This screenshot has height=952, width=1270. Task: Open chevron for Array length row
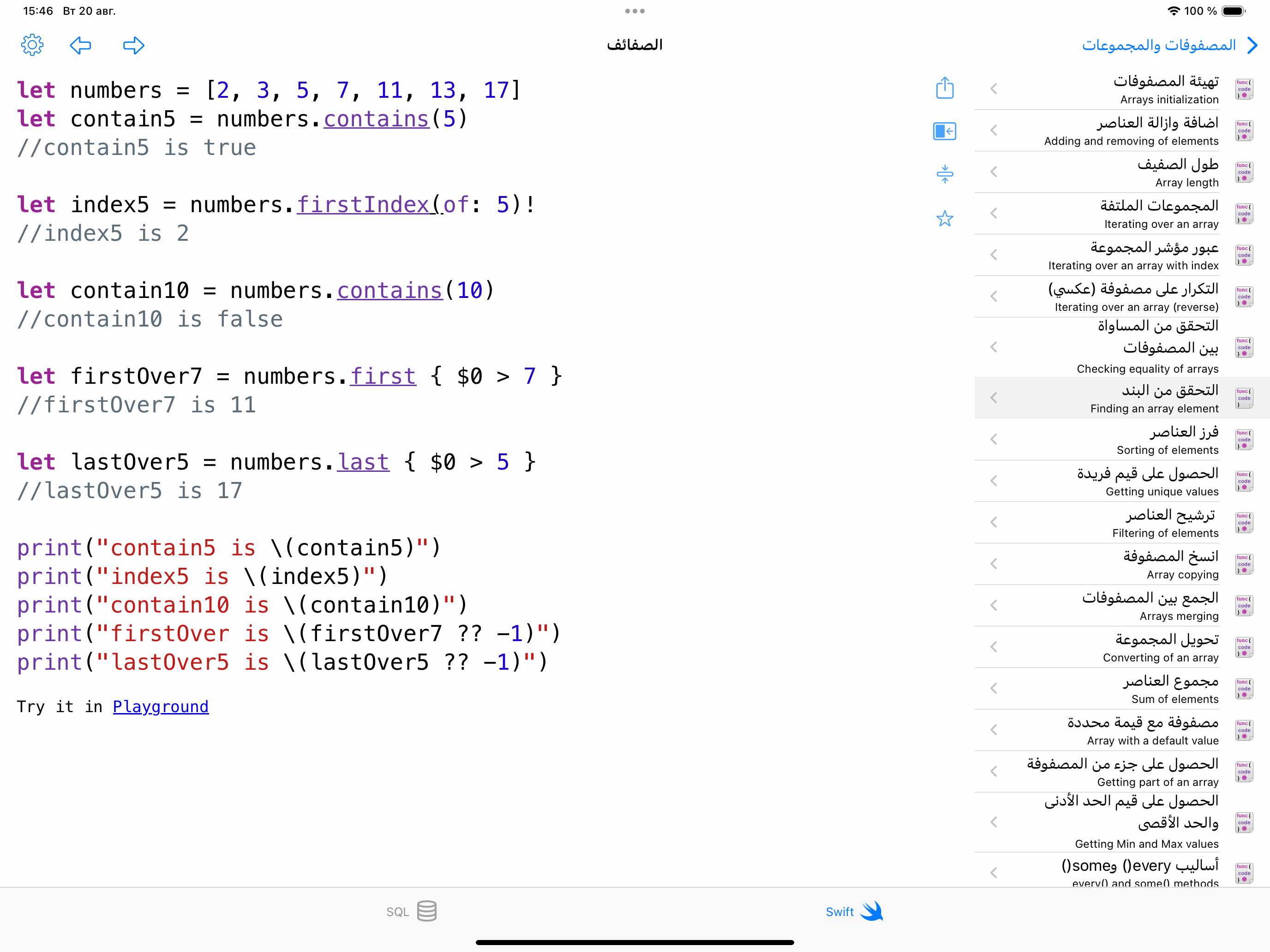coord(994,172)
